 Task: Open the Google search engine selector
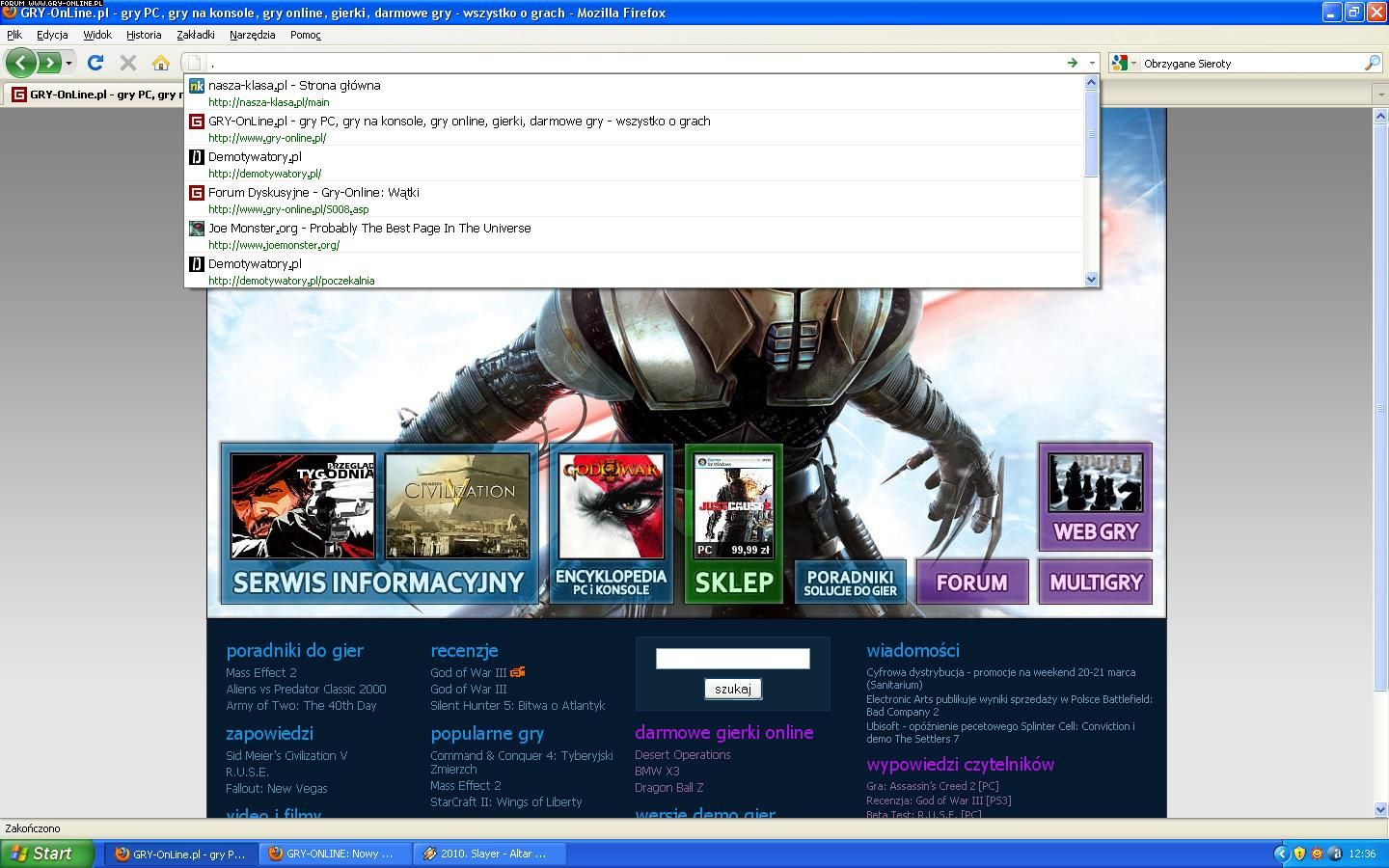1123,63
